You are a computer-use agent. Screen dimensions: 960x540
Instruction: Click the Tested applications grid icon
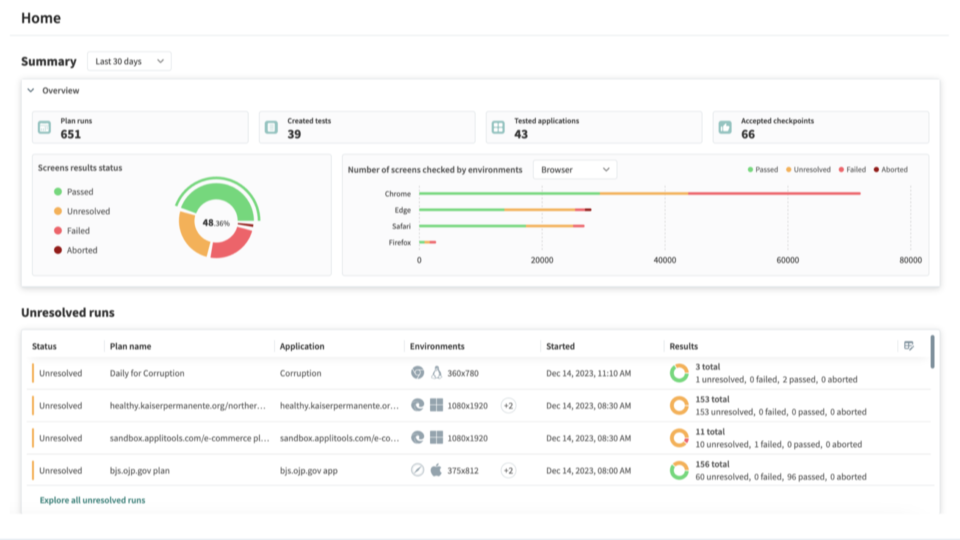pos(498,128)
